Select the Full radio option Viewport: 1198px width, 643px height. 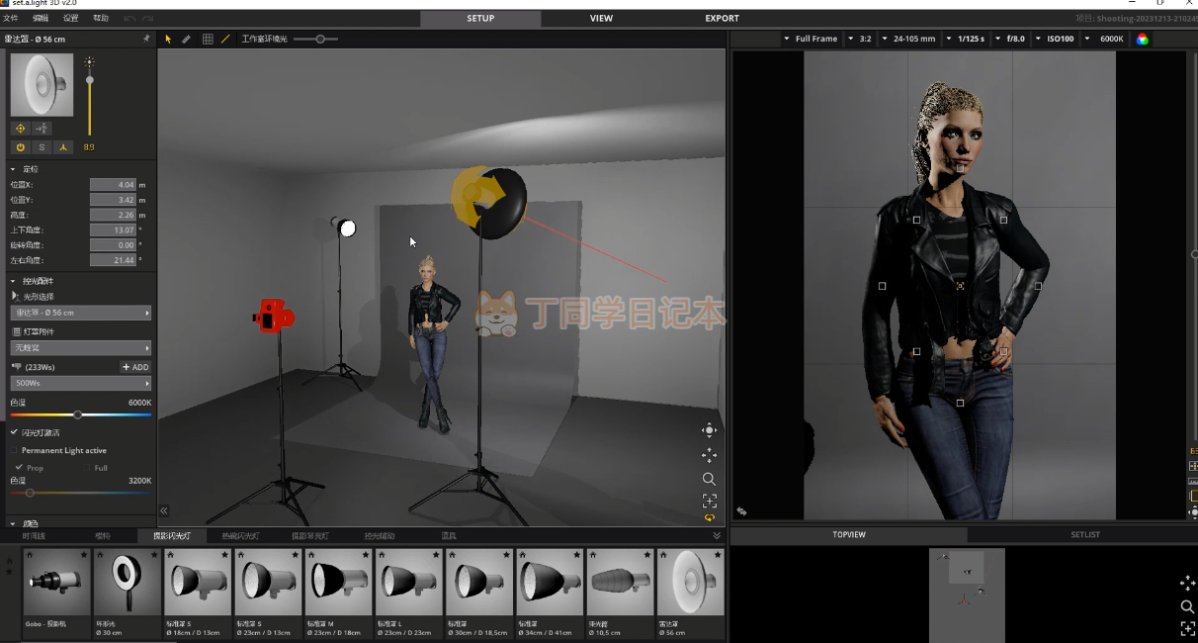[88, 468]
